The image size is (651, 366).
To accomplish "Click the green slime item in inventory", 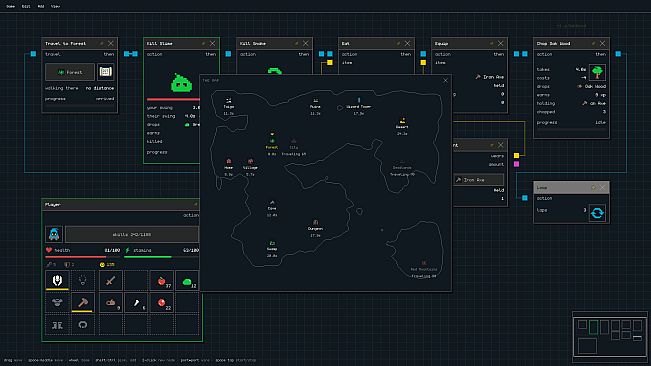I will point(187,281).
